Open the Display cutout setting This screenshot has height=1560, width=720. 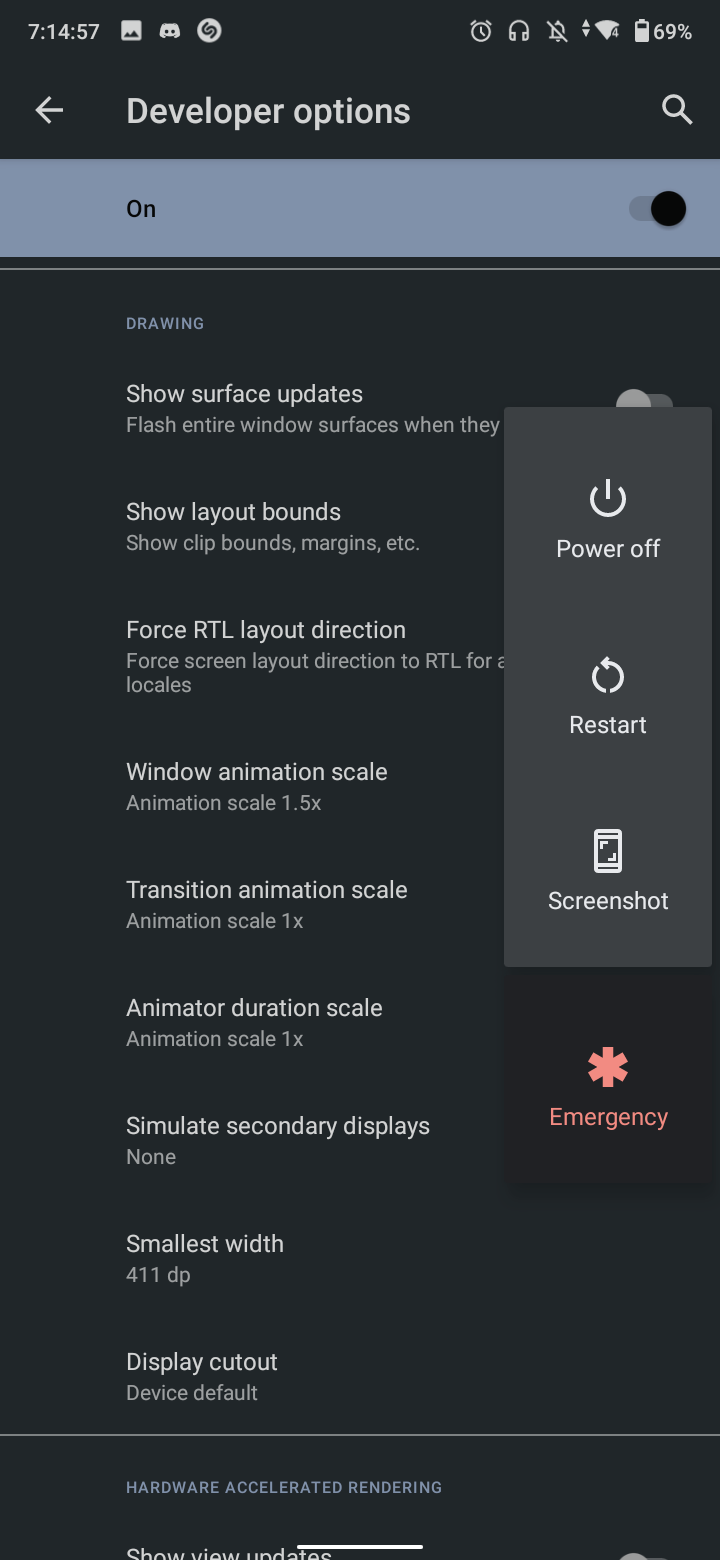[360, 1376]
